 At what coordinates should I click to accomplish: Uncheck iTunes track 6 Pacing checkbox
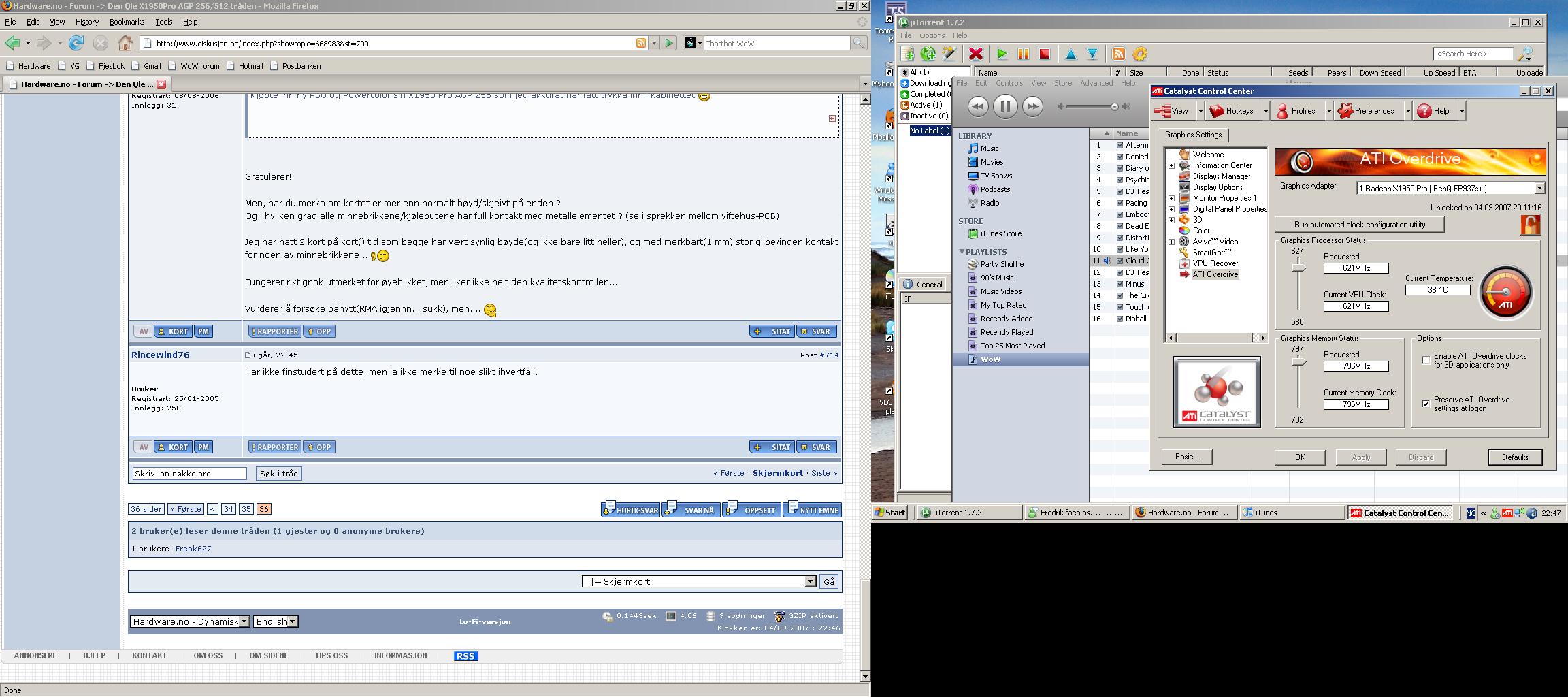[x=1120, y=203]
